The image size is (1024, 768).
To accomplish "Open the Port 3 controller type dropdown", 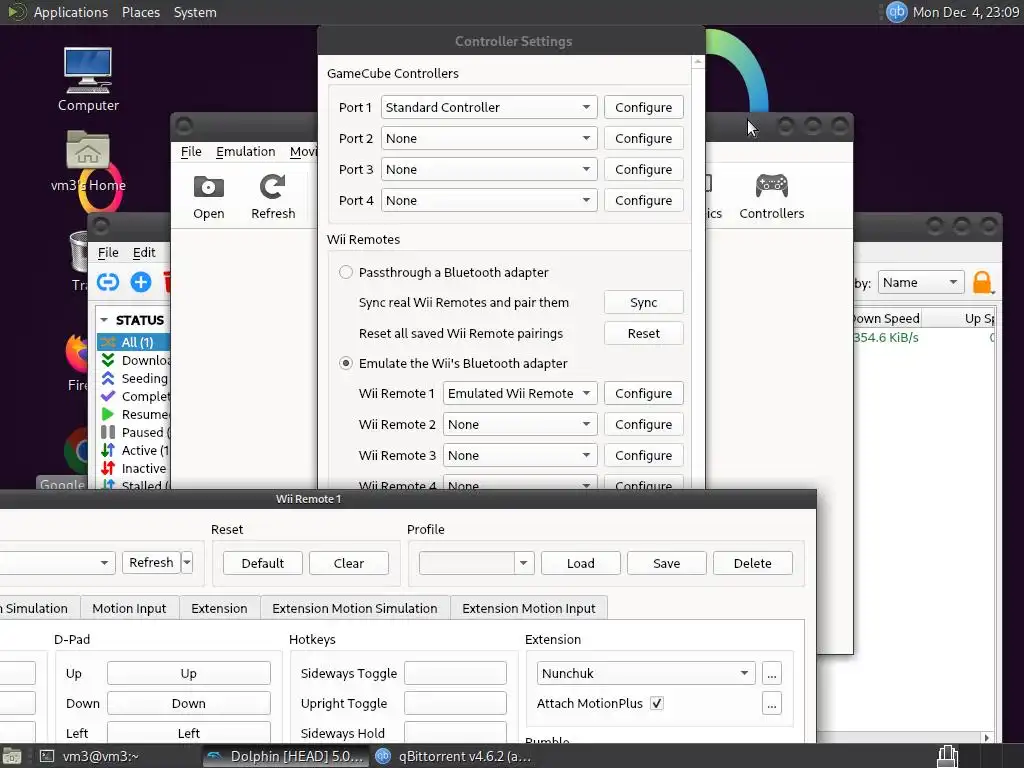I will click(488, 169).
